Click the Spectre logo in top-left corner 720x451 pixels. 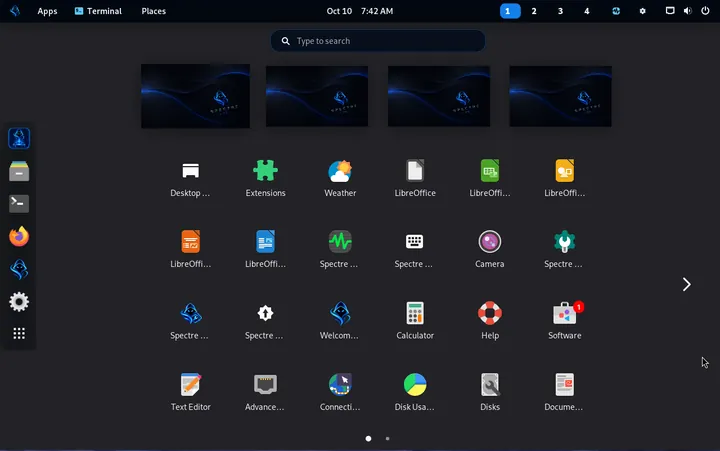(15, 11)
